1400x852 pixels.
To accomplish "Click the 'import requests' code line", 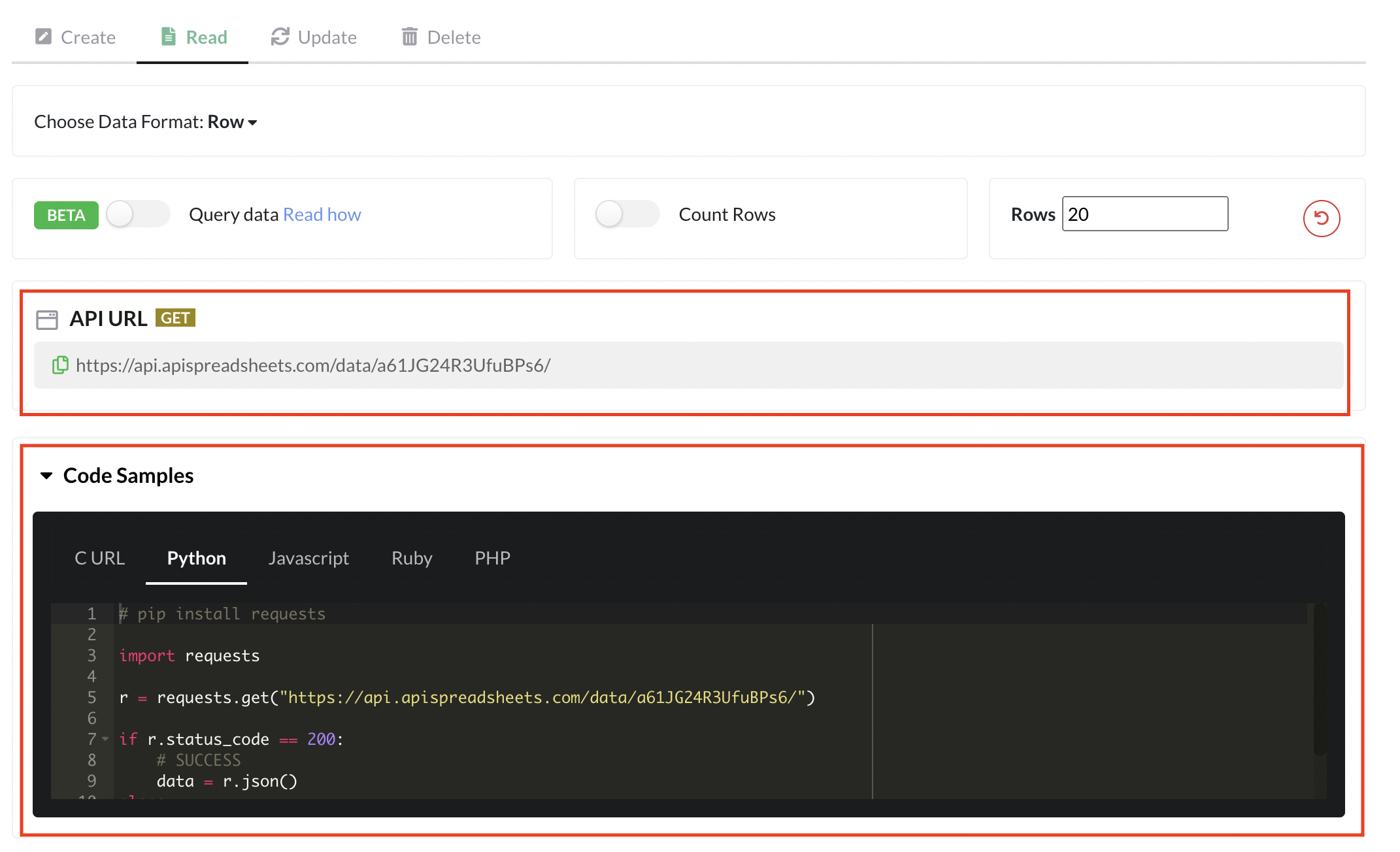I will click(x=190, y=656).
